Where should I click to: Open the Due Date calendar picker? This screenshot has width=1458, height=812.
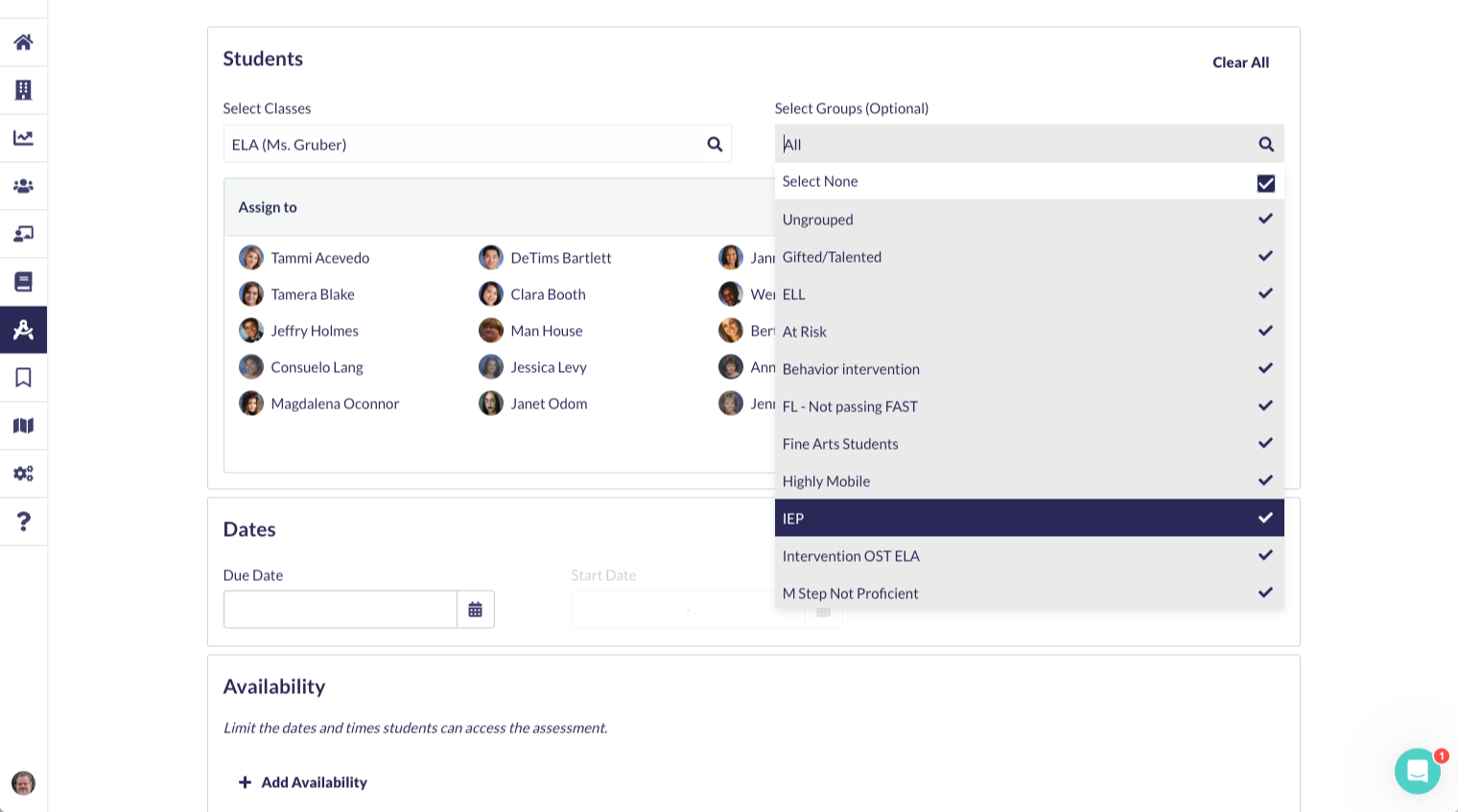476,609
